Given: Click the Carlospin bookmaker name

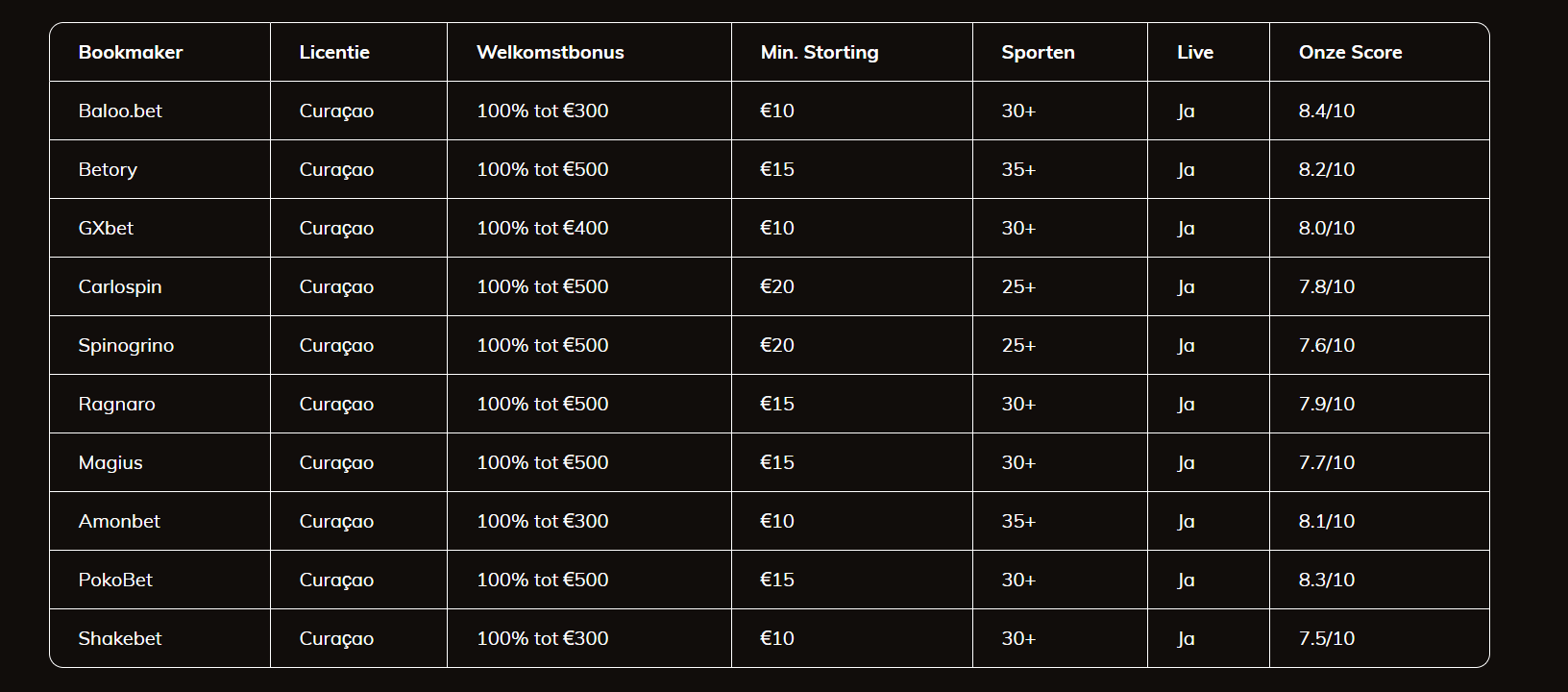Looking at the screenshot, I should pyautogui.click(x=120, y=287).
